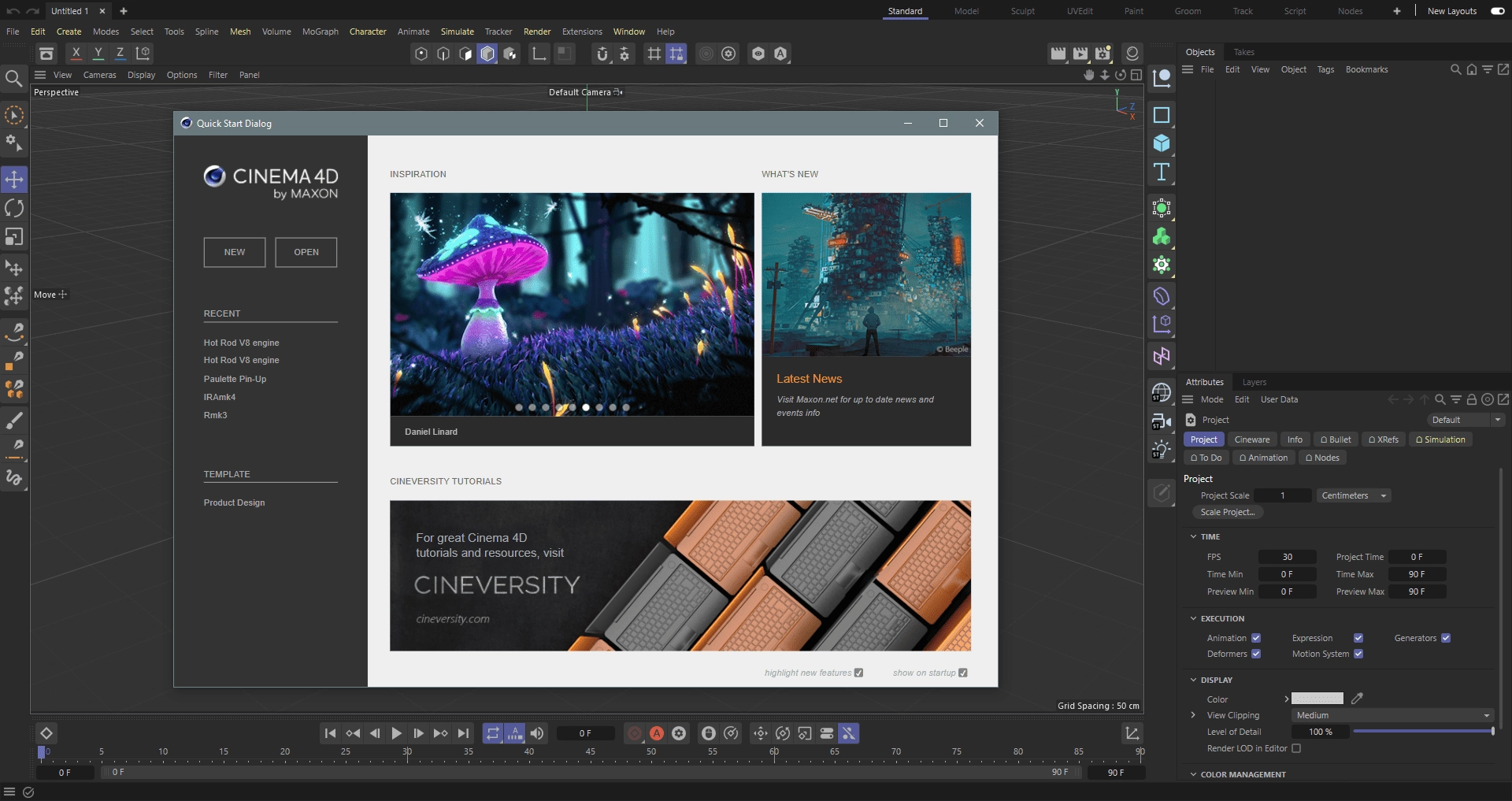Toggle Z axis lock icon
1512x801 pixels.
[120, 53]
